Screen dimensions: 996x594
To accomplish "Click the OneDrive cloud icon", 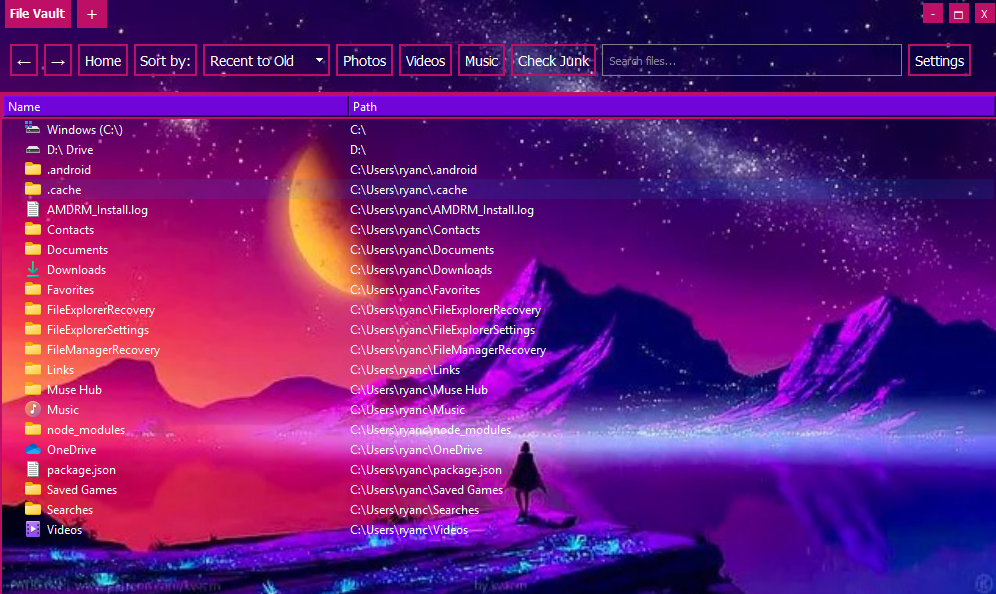I will tap(32, 449).
